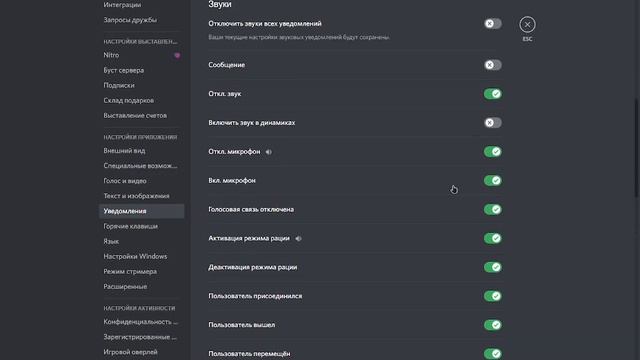Screen dimensions: 640x360
Task: Toggle Отключить звуки всех уведомлений switch
Action: coord(493,24)
